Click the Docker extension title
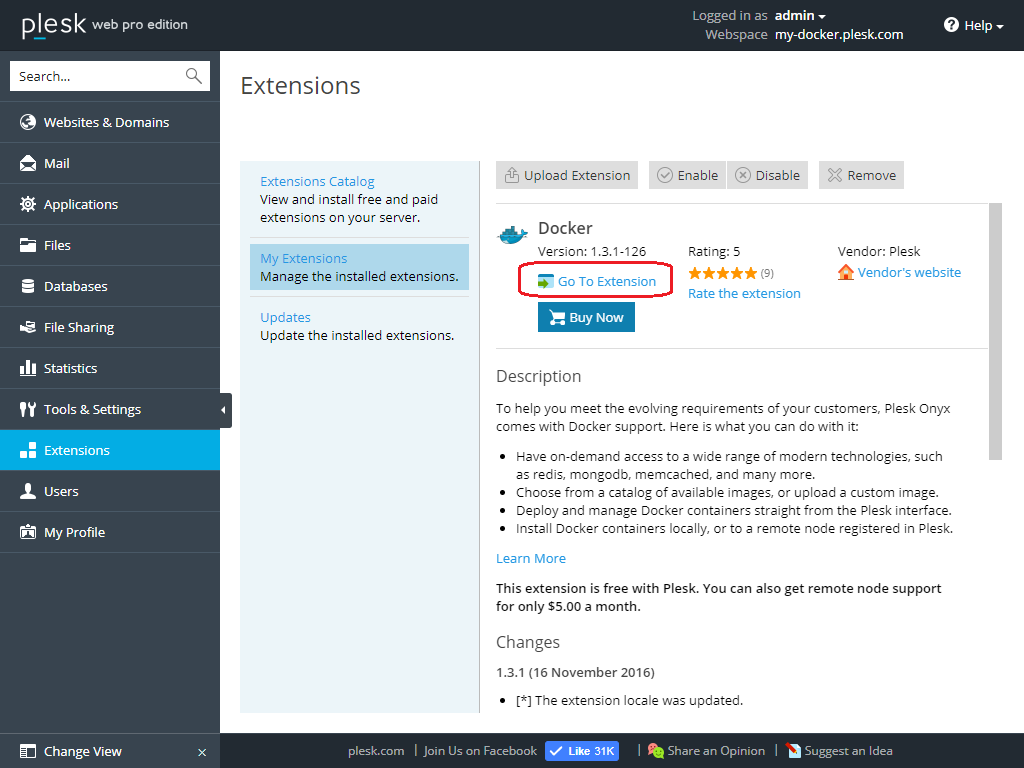Screen dimensions: 1024x768 click(565, 228)
